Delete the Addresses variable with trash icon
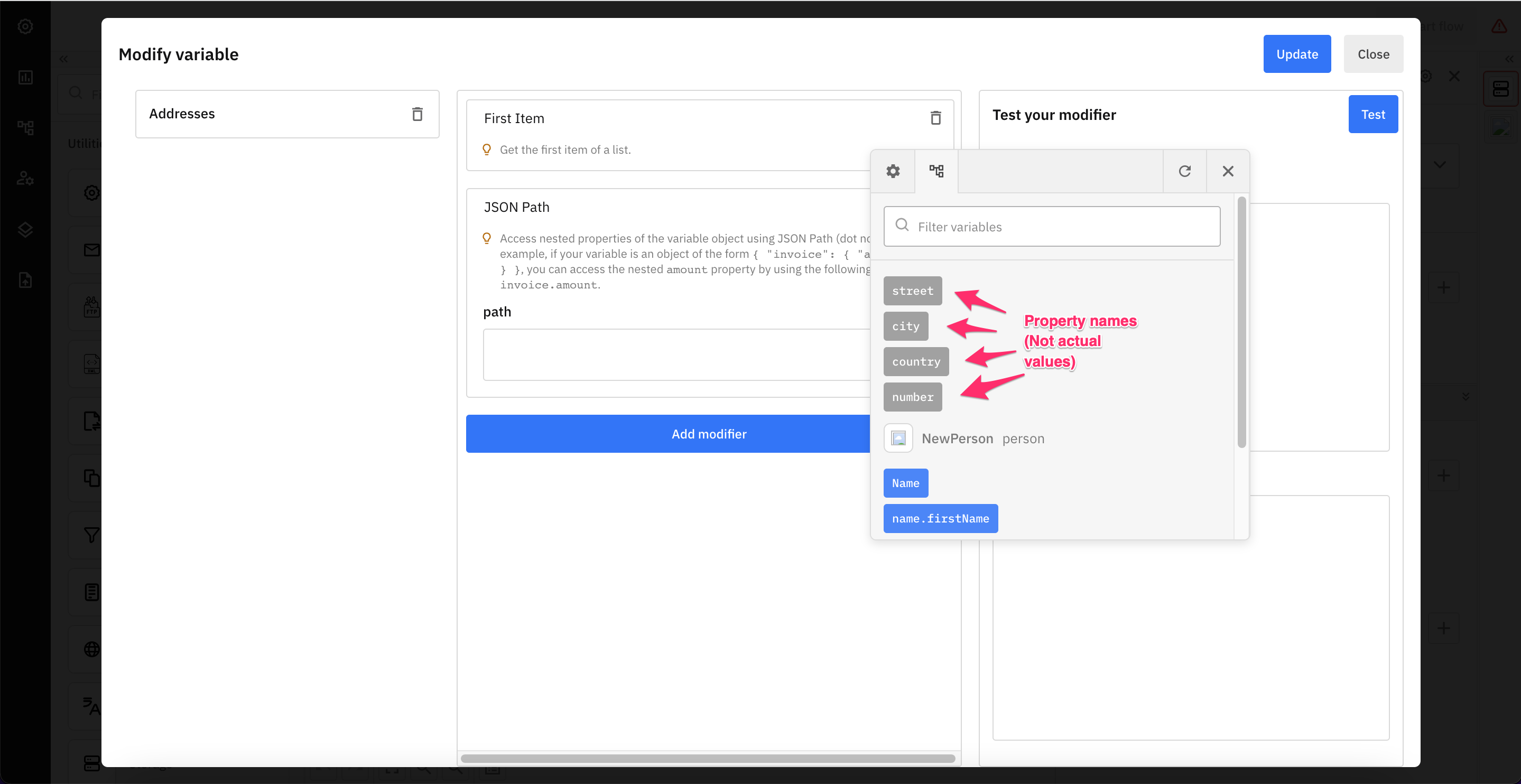Image resolution: width=1521 pixels, height=784 pixels. (417, 114)
